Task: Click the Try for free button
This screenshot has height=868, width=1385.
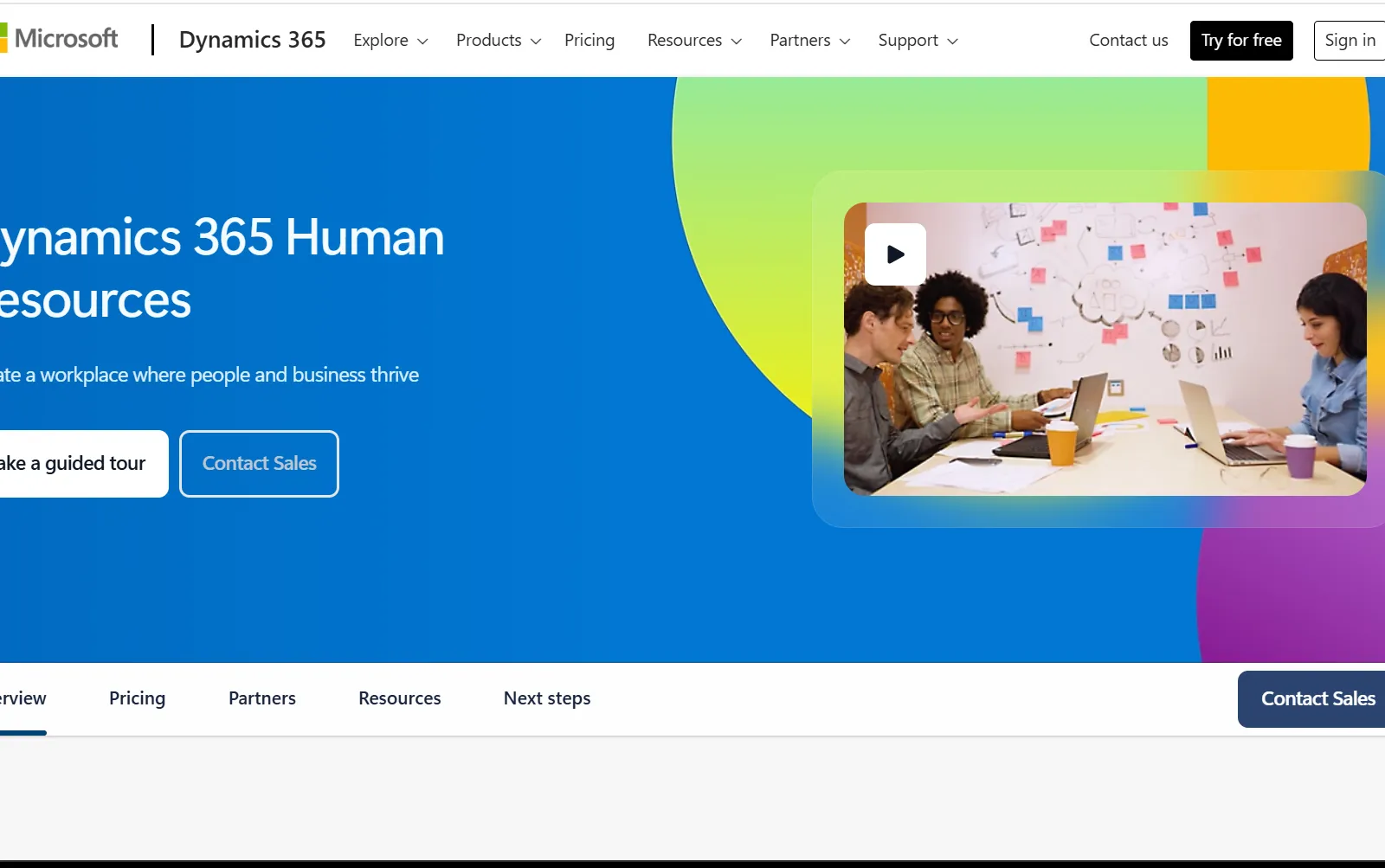Action: [1241, 41]
